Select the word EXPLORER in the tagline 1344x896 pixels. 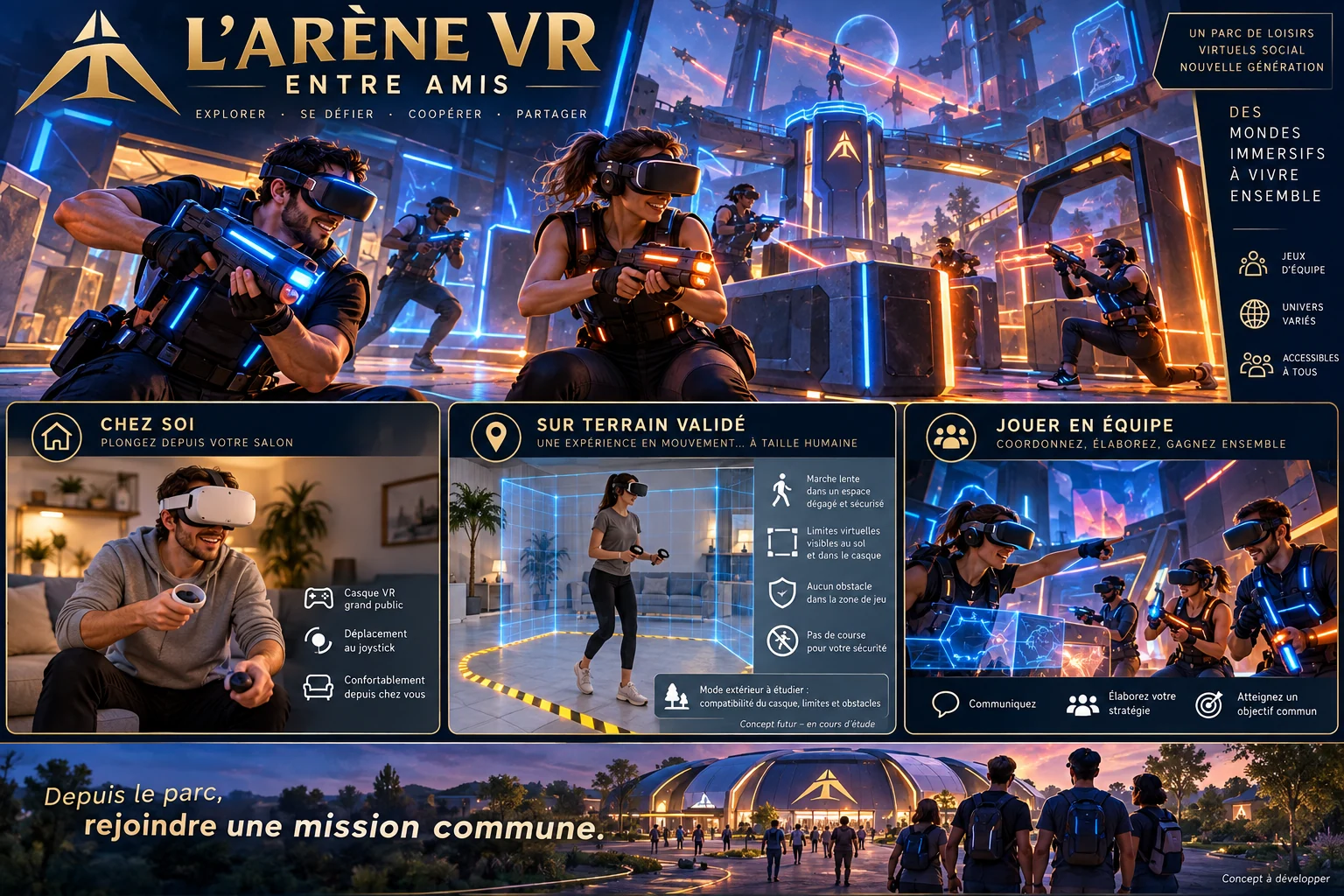[231, 114]
